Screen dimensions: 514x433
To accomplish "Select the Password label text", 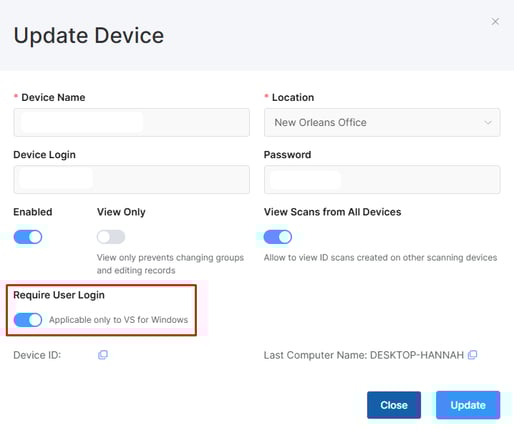I will point(287,155).
